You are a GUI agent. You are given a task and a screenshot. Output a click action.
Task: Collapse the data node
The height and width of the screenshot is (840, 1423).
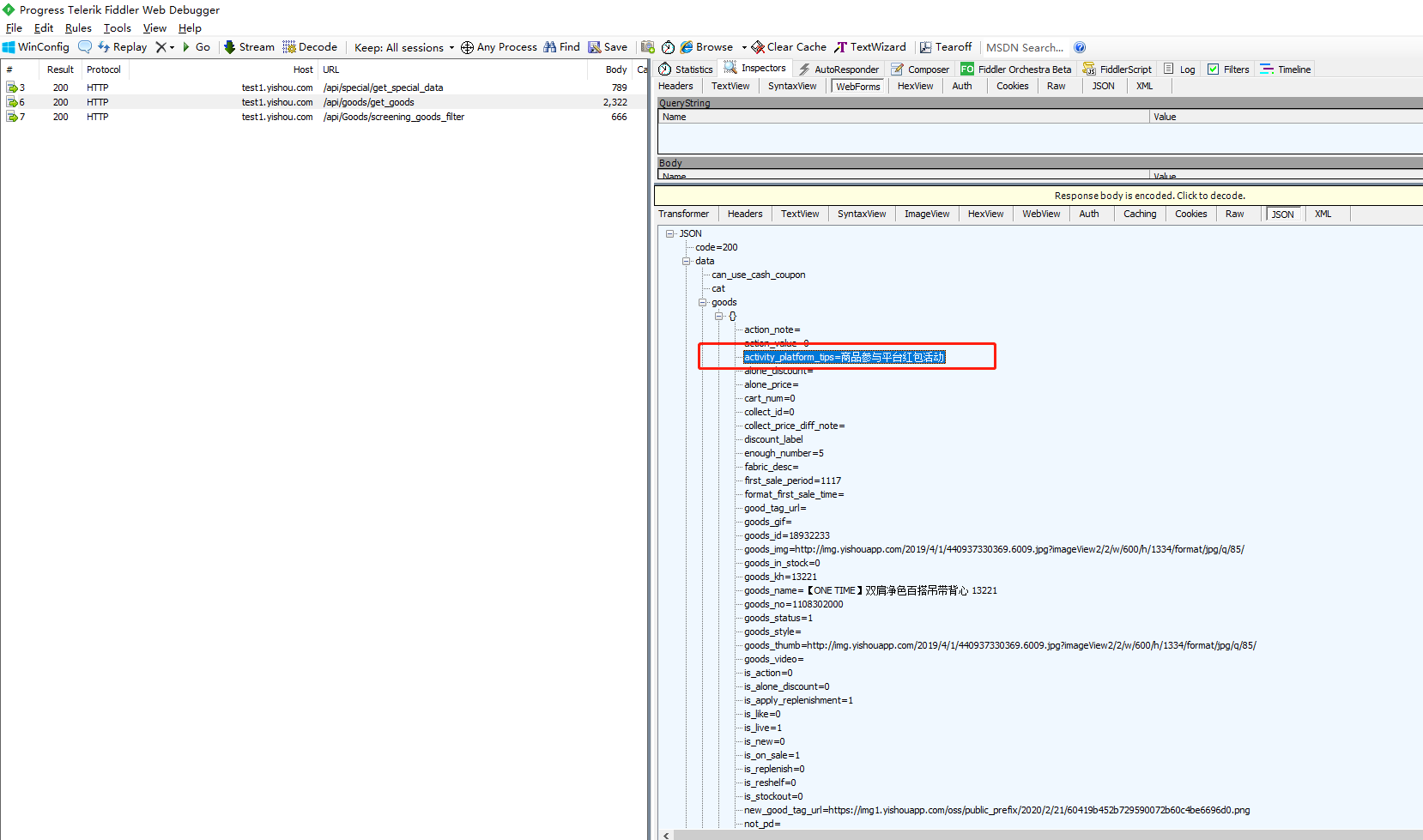point(686,261)
